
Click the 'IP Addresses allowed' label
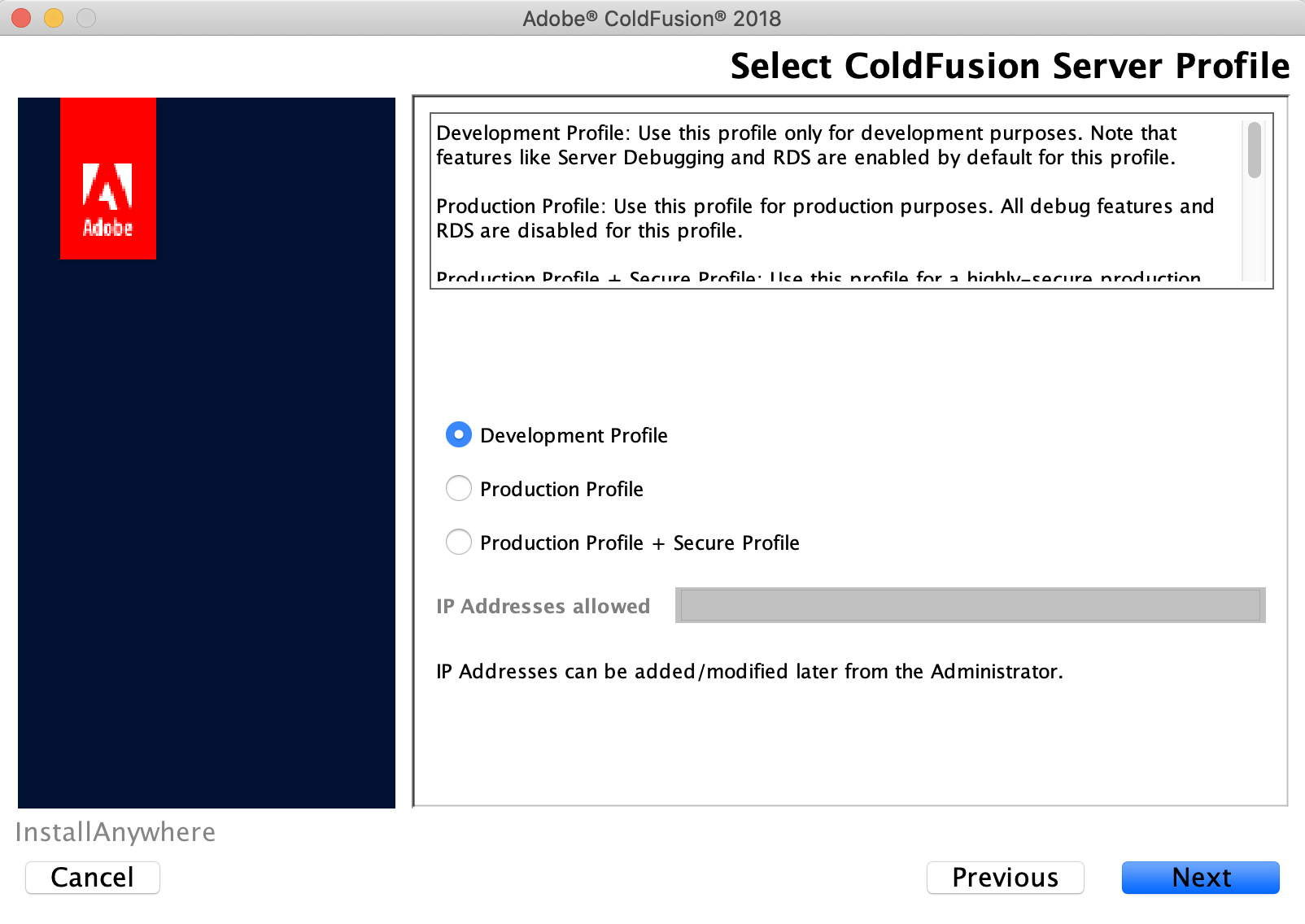click(x=543, y=606)
